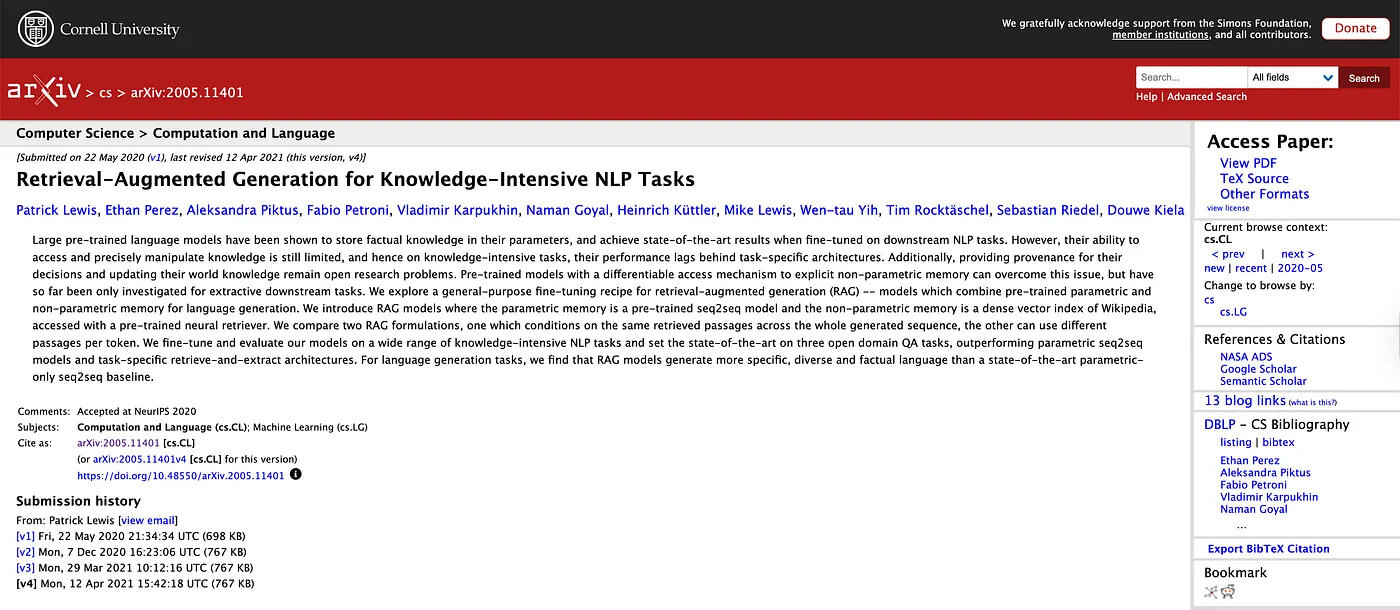The width and height of the screenshot is (1400, 610).
Task: Open Aleksandra Piktus in DBLP sidebar
Action: pyautogui.click(x=1265, y=473)
